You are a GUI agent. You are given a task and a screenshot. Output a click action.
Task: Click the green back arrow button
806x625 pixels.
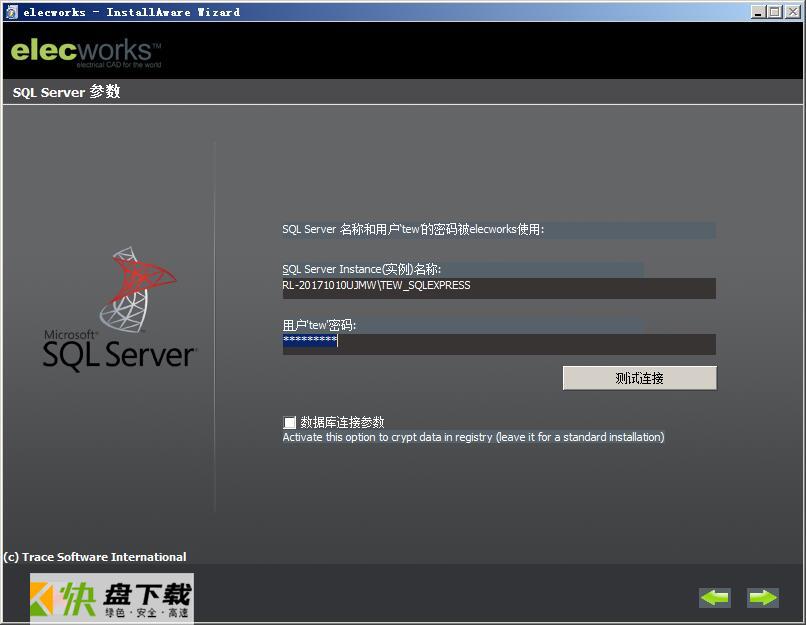tap(715, 597)
